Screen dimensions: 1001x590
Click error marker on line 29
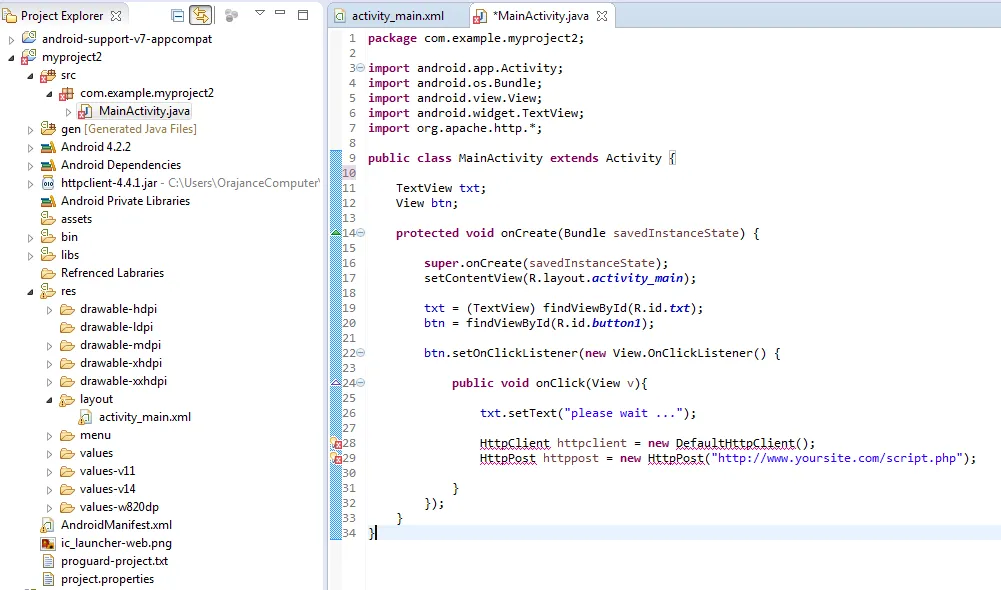coord(336,458)
